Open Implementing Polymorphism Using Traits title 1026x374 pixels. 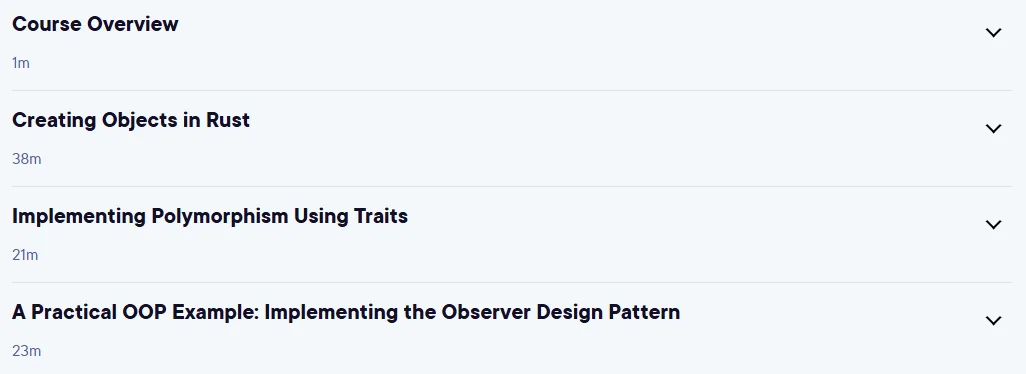click(x=210, y=216)
